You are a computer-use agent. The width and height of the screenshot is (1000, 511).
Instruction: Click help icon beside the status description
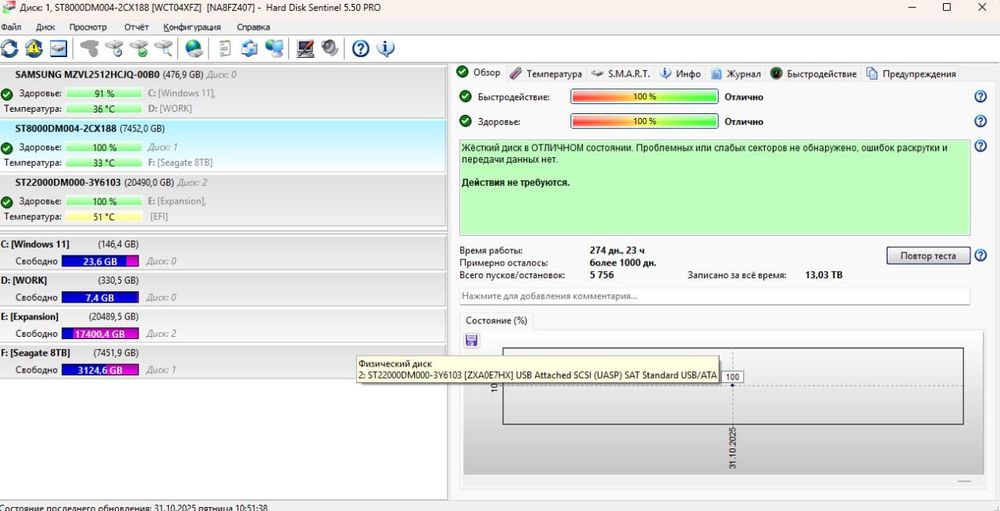click(x=981, y=146)
